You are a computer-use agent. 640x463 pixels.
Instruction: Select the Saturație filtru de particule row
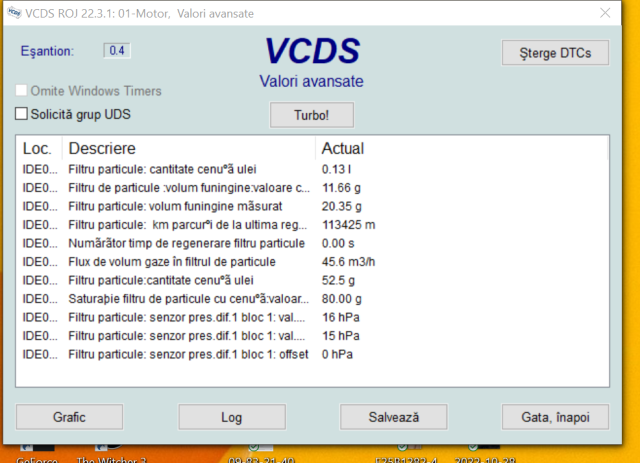point(180,299)
